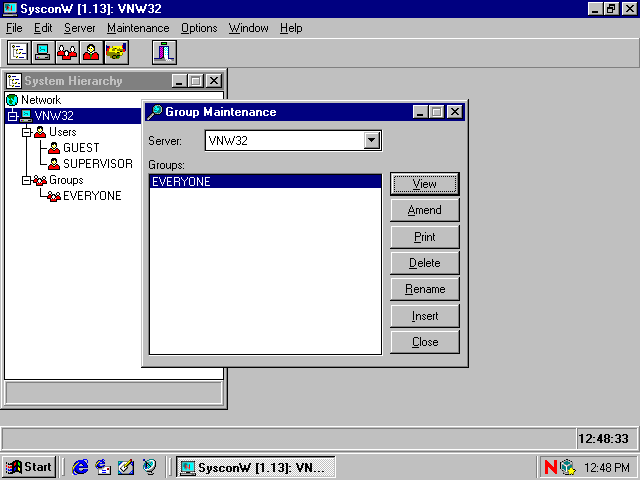Screen dimensions: 640x480
Task: Click the 12:48 PM taskbar clock
Action: tap(606, 467)
